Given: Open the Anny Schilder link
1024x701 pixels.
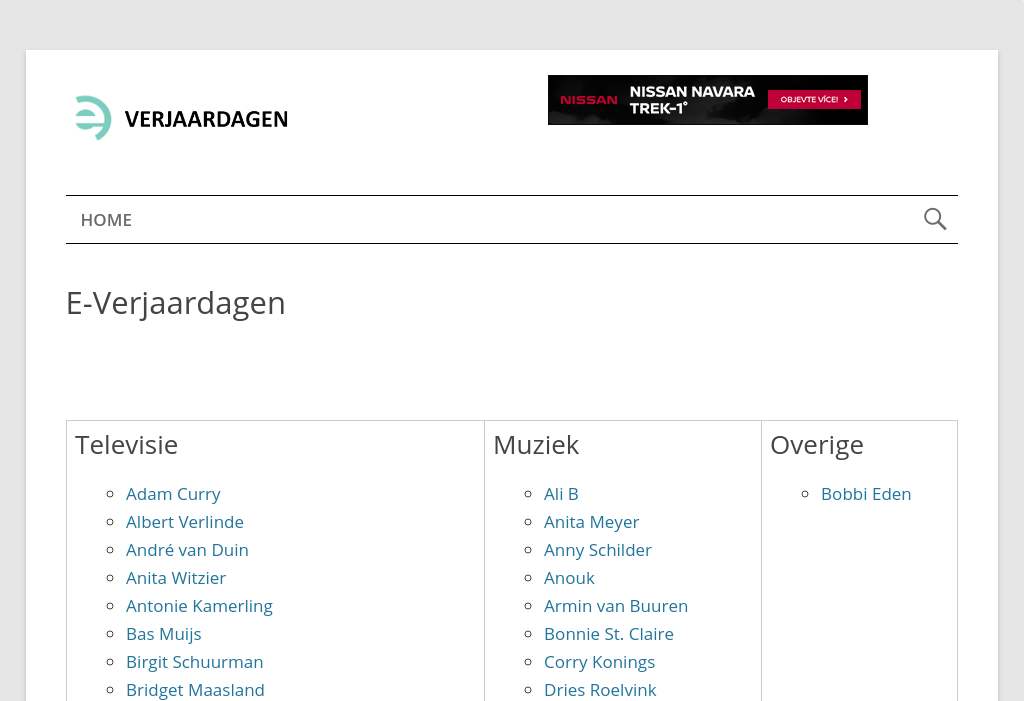Looking at the screenshot, I should point(598,551).
